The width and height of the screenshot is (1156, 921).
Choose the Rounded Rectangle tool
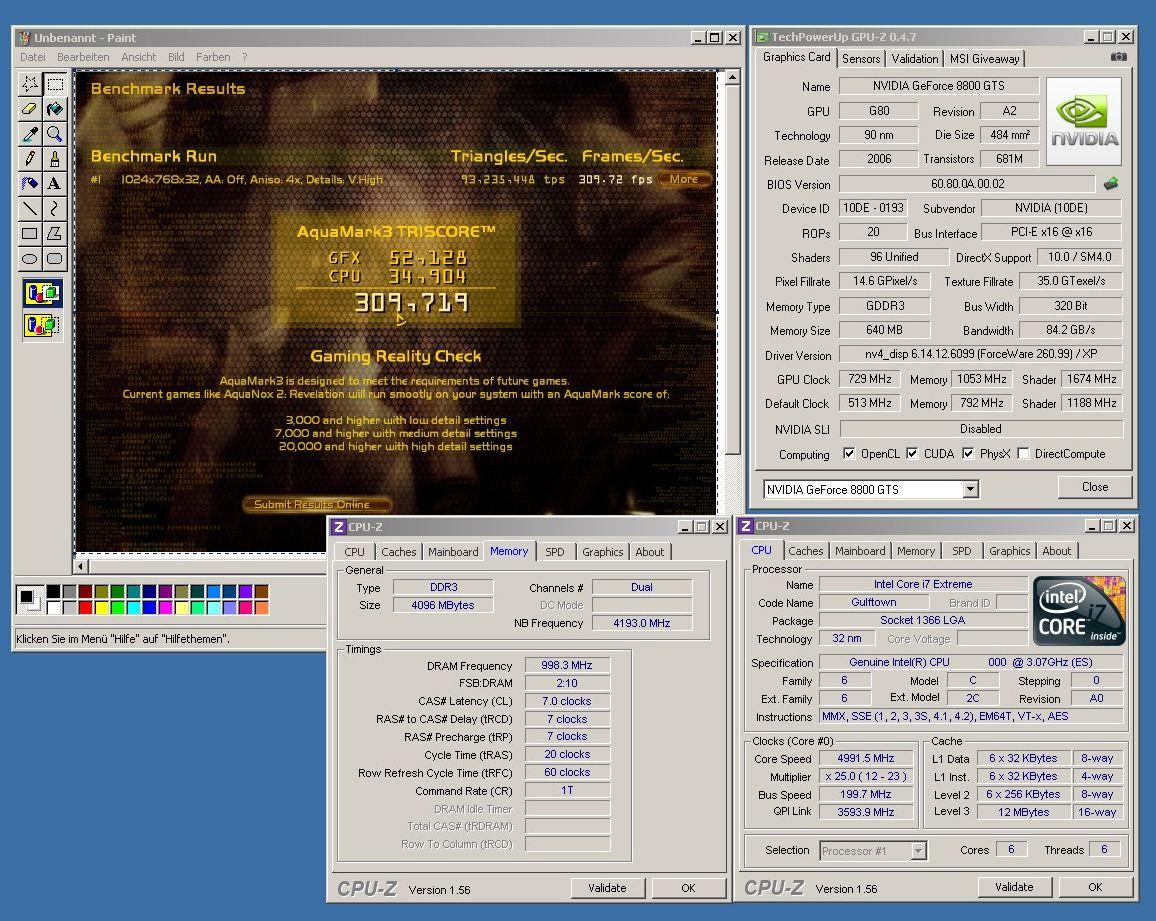click(55, 259)
